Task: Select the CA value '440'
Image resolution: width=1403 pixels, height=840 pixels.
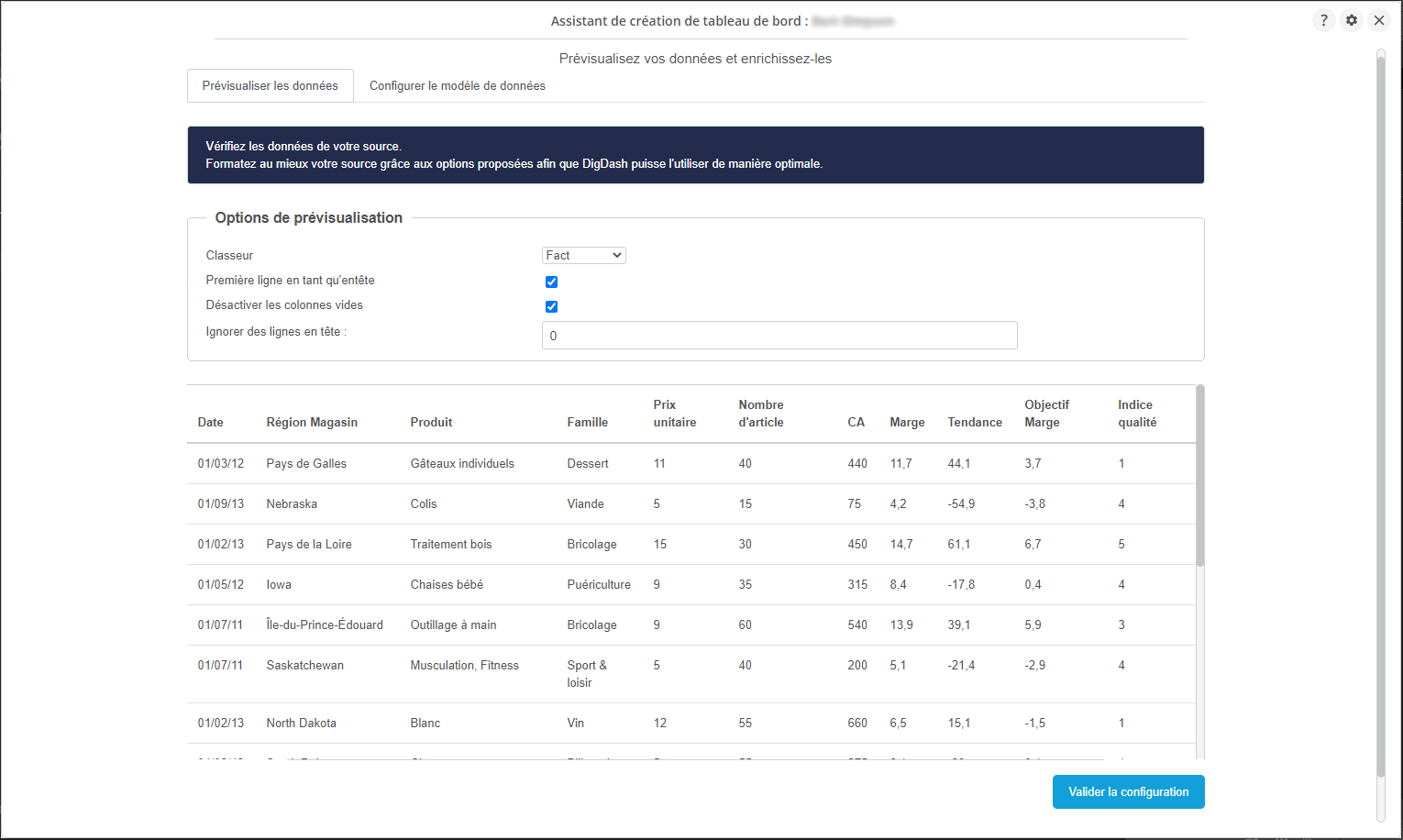Action: point(857,463)
